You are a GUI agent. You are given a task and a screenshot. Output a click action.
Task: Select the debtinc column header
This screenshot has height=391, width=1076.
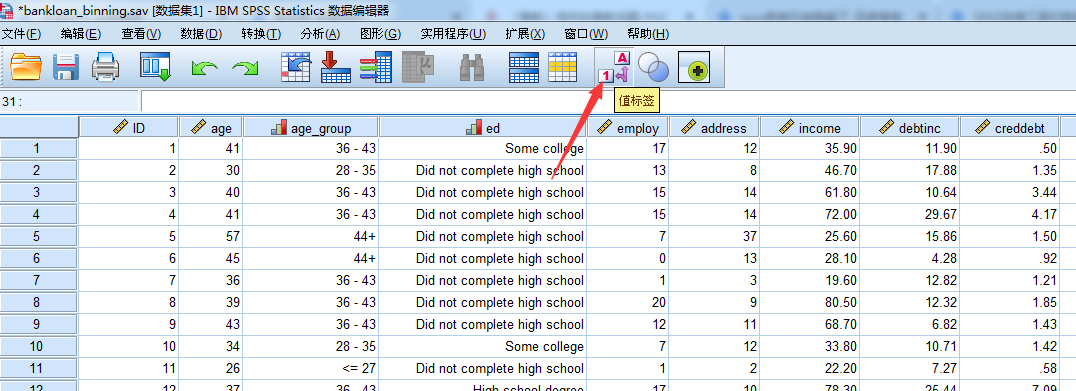pyautogui.click(x=909, y=128)
